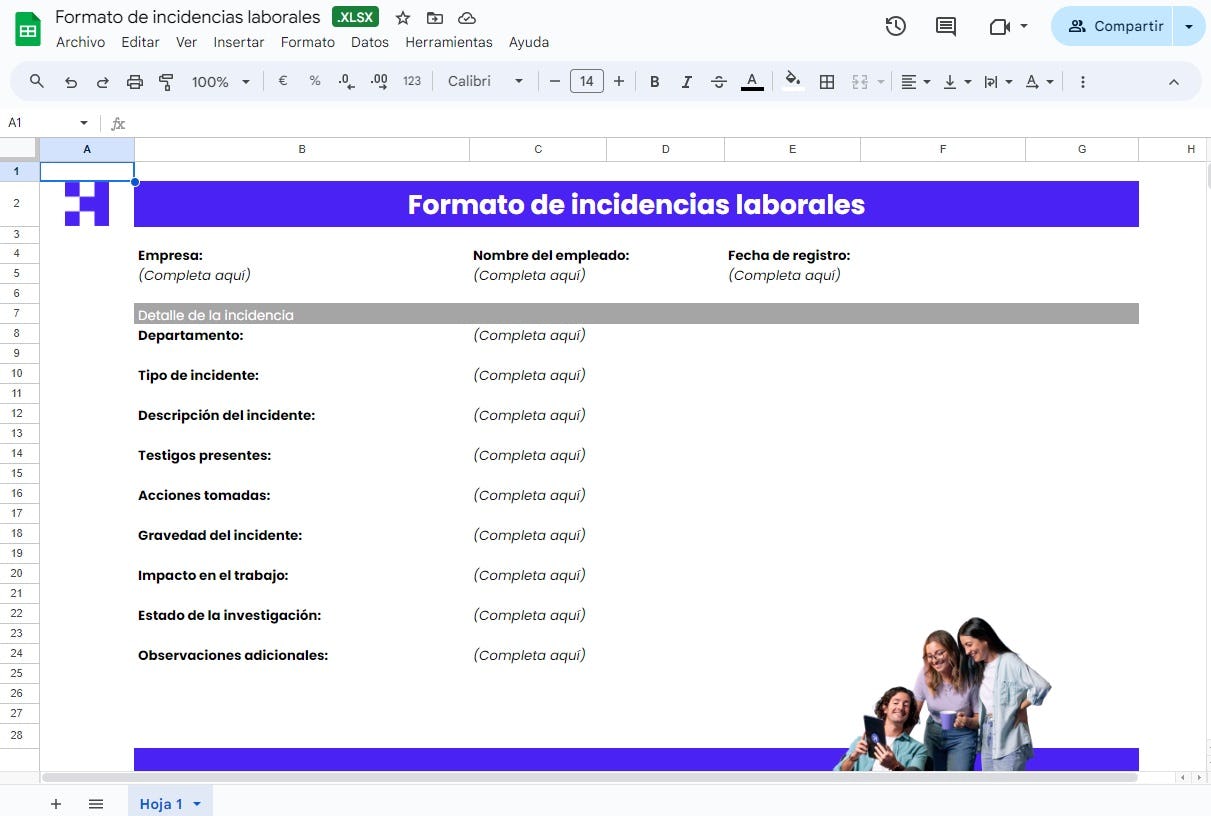Format selection as currency
This screenshot has height=816, width=1211.
[x=282, y=81]
